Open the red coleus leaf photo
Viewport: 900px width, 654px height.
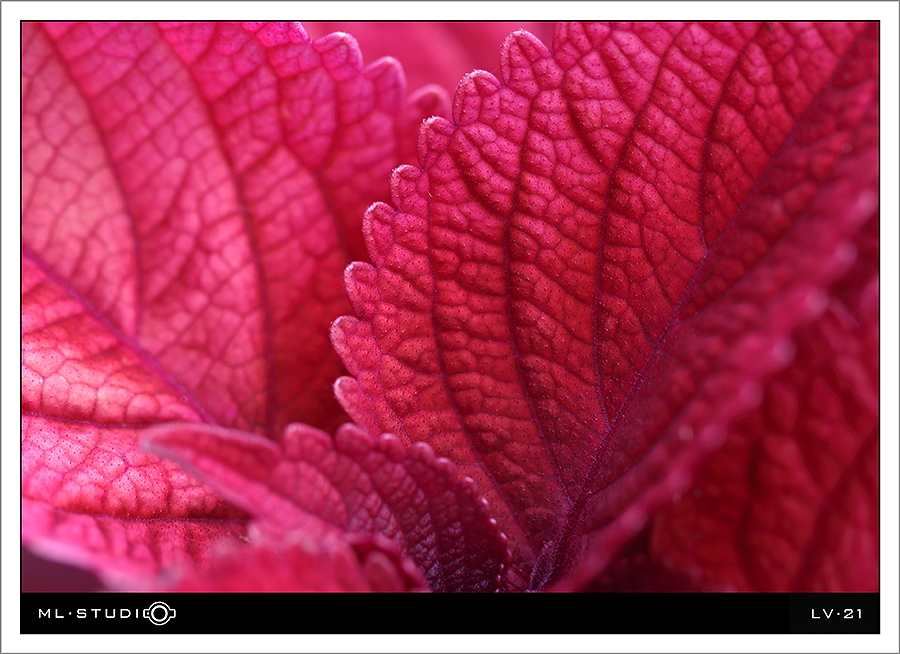tap(450, 307)
